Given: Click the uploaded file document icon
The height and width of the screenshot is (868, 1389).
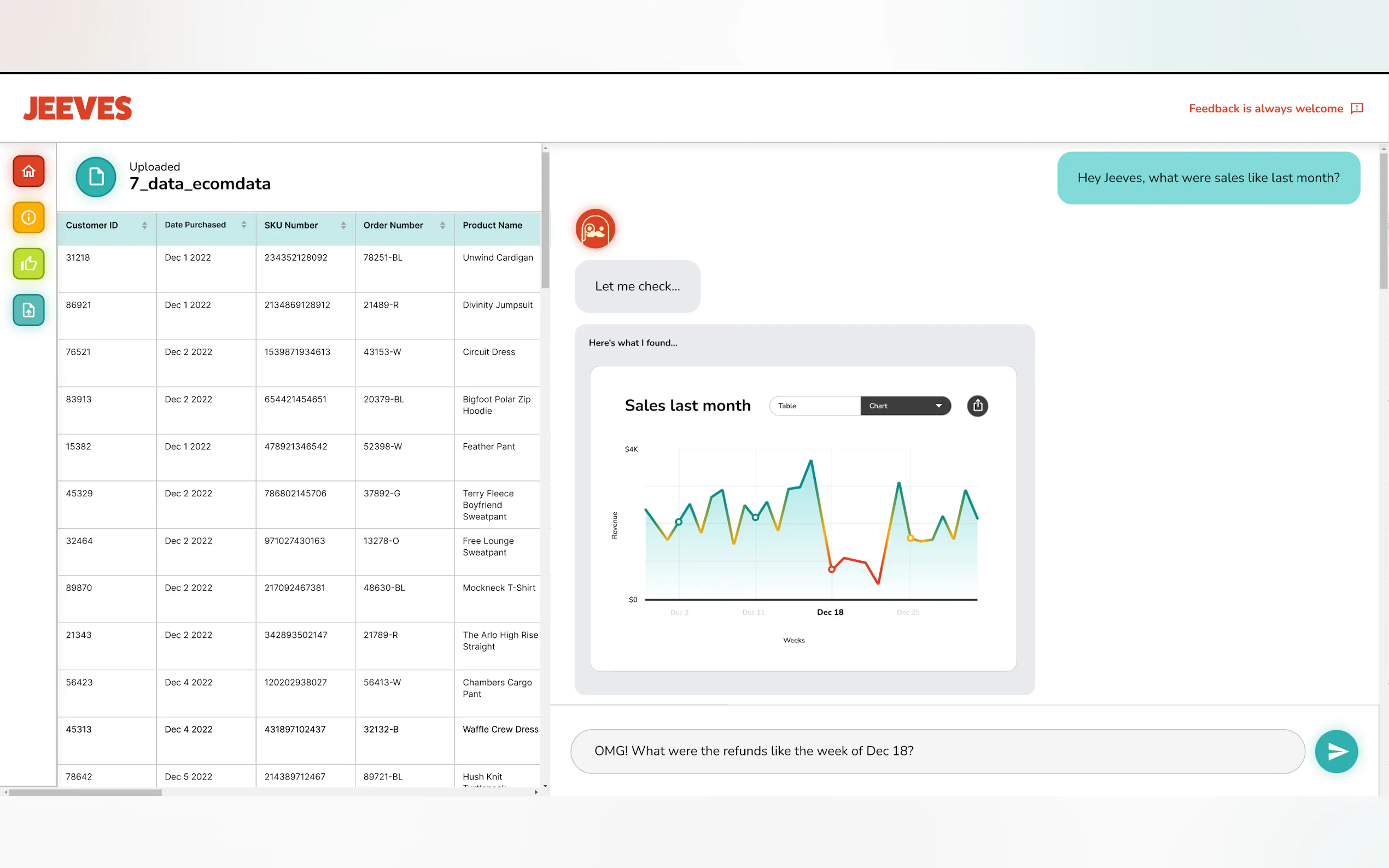Looking at the screenshot, I should [x=96, y=177].
